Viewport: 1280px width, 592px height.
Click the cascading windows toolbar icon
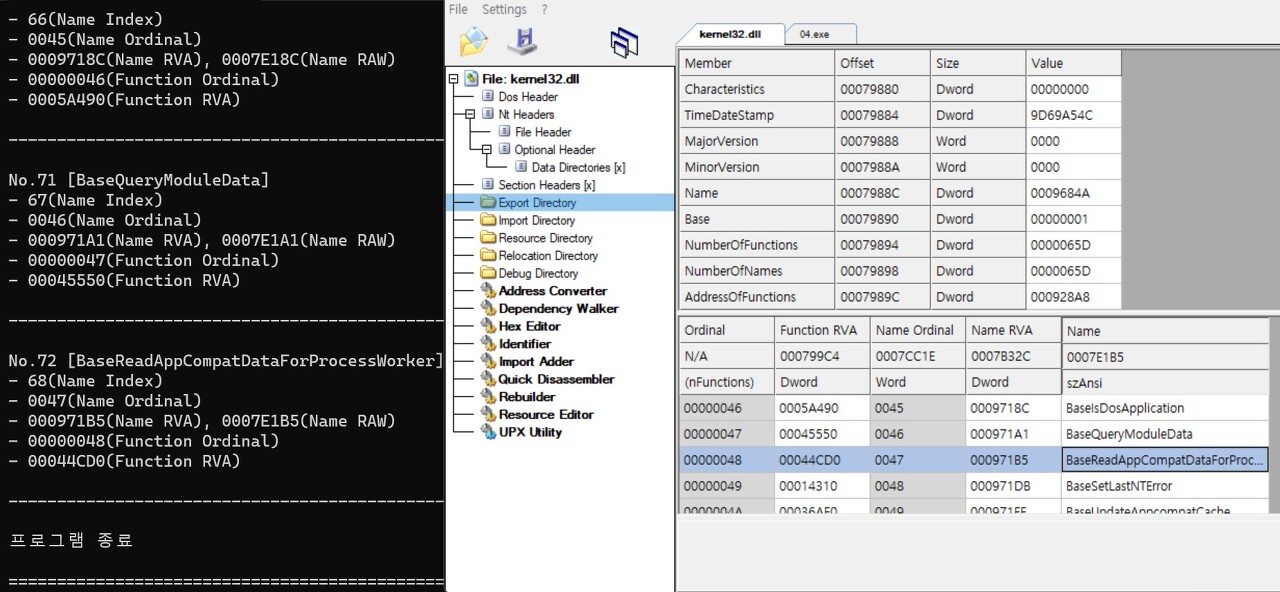[x=624, y=41]
